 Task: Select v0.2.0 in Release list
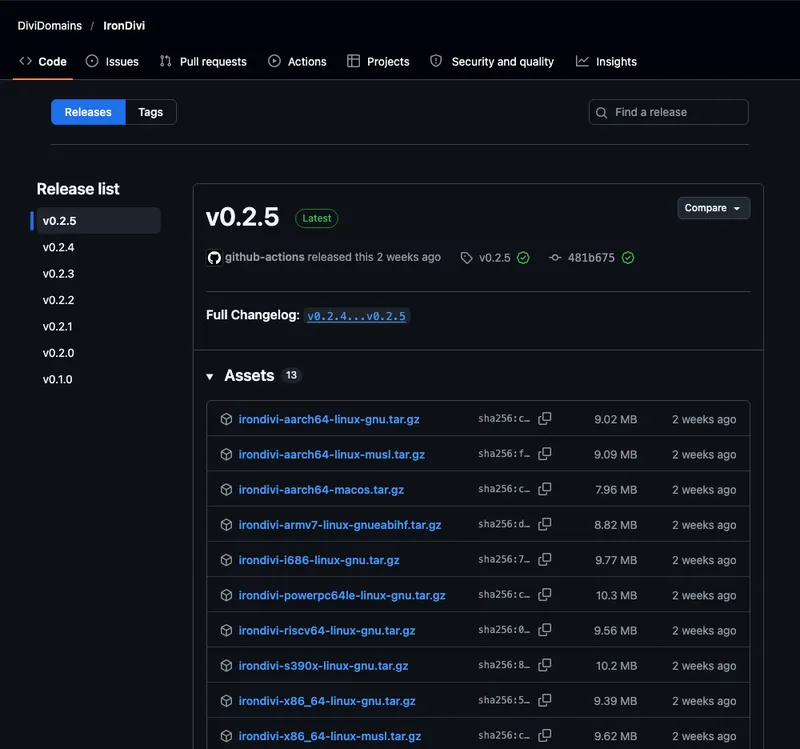(59, 353)
